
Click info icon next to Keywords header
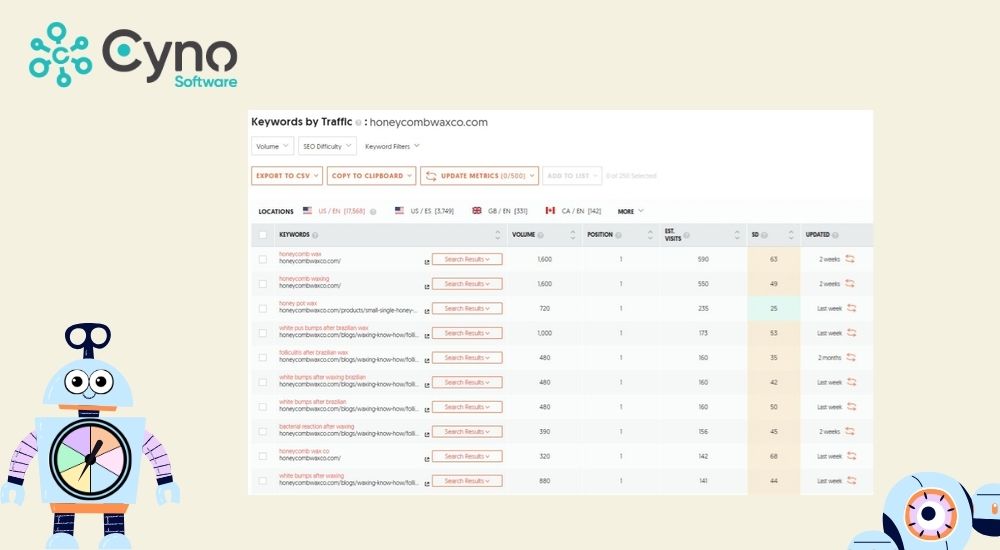[x=315, y=235]
